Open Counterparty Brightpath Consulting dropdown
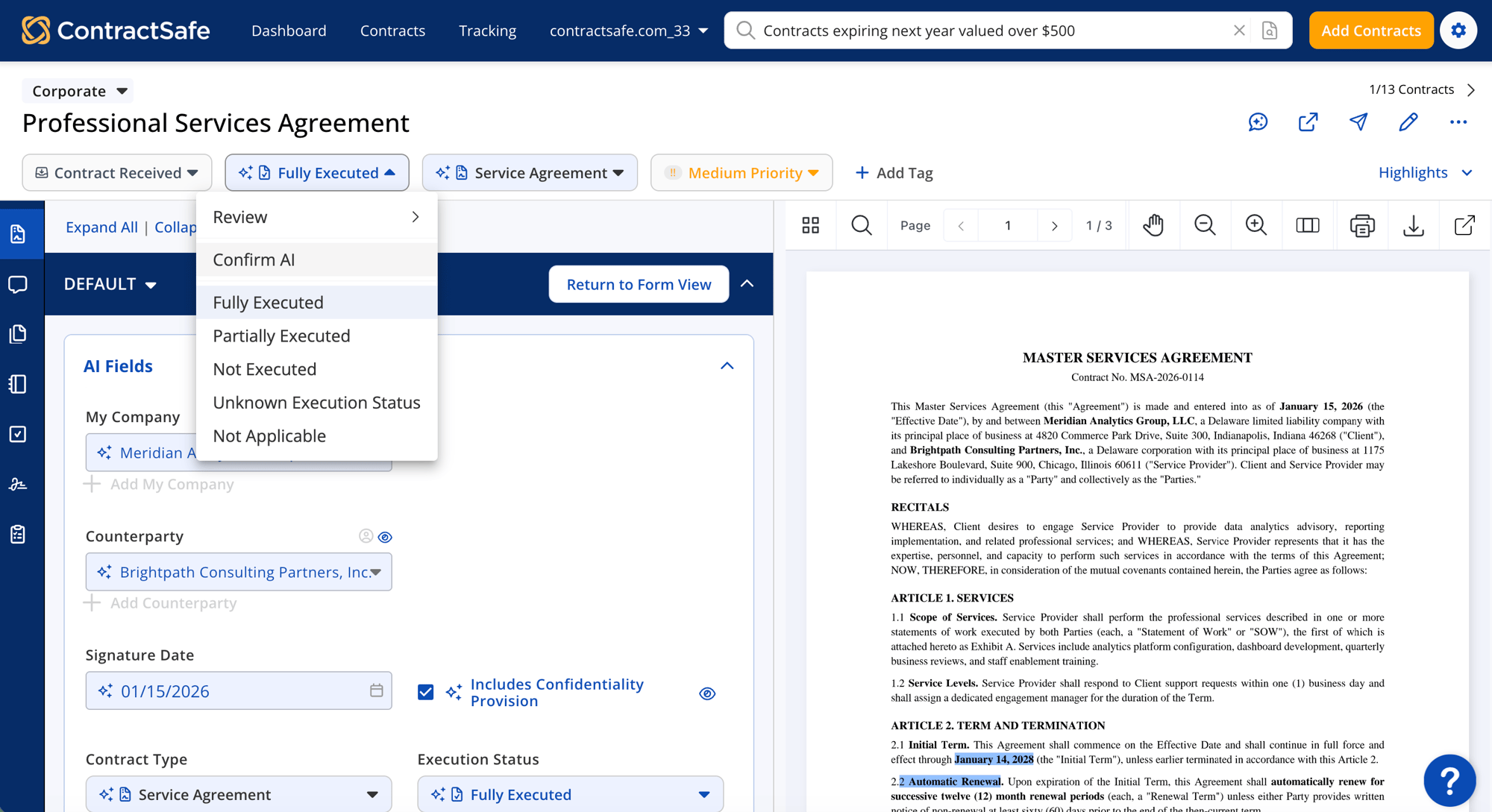This screenshot has width=1492, height=812. coord(239,572)
